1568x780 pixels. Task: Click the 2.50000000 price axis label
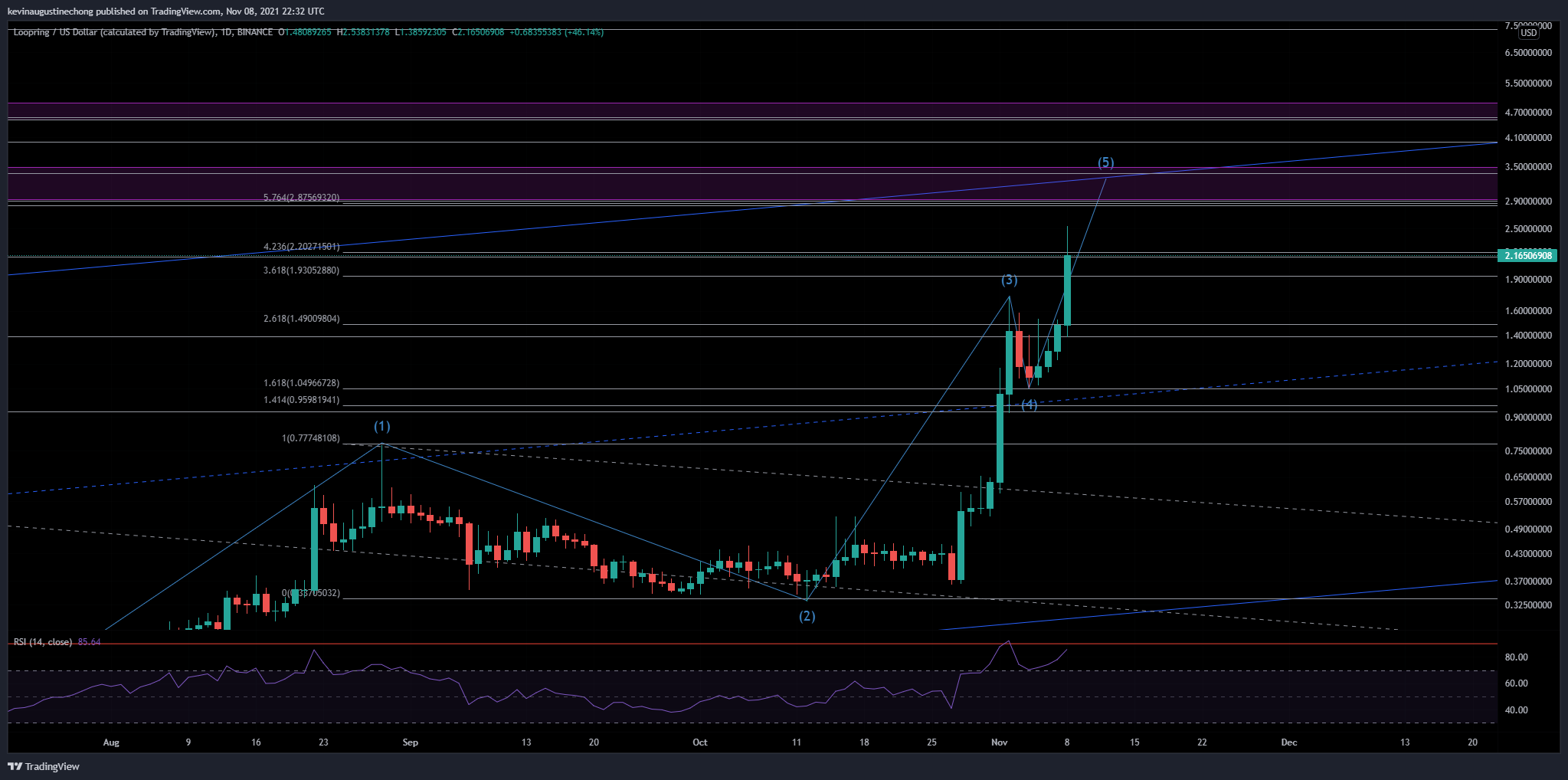coord(1528,229)
